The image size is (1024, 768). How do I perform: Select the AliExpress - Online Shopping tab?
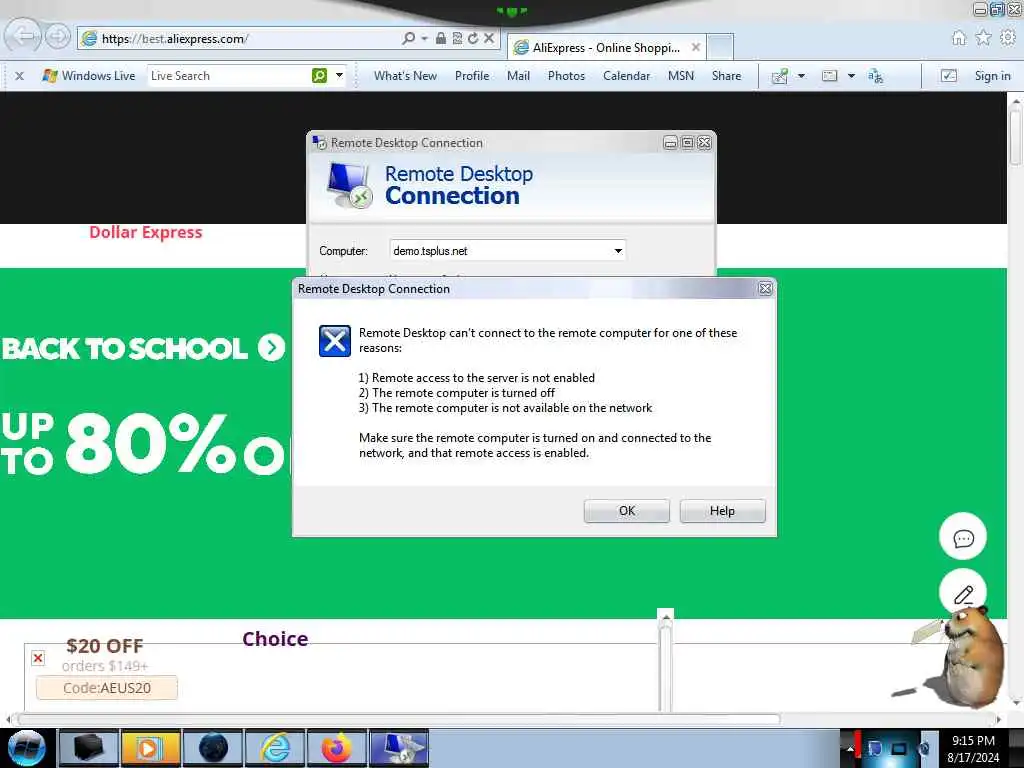606,47
